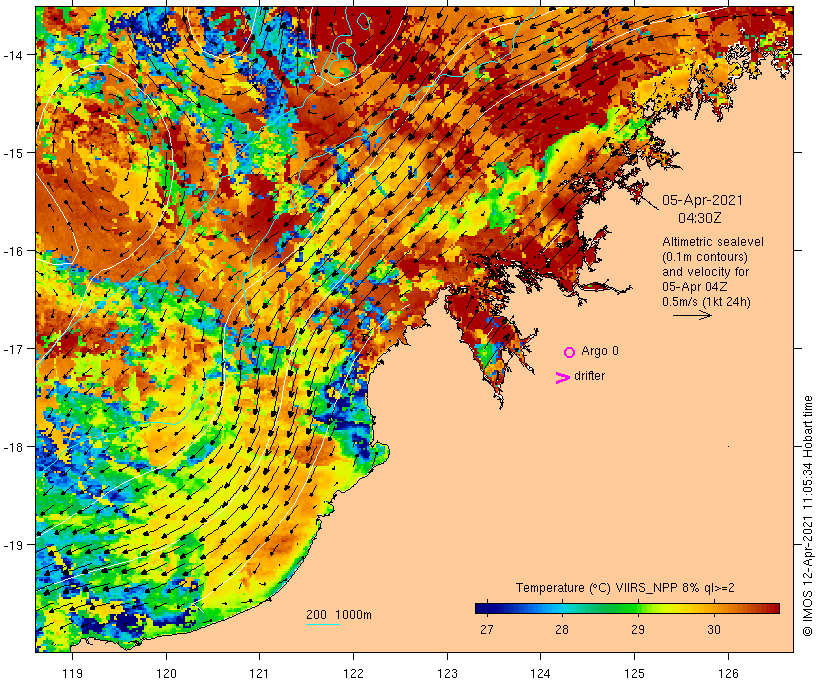Click latitude label '-16'
The width and height of the screenshot is (820, 680).
13,251
